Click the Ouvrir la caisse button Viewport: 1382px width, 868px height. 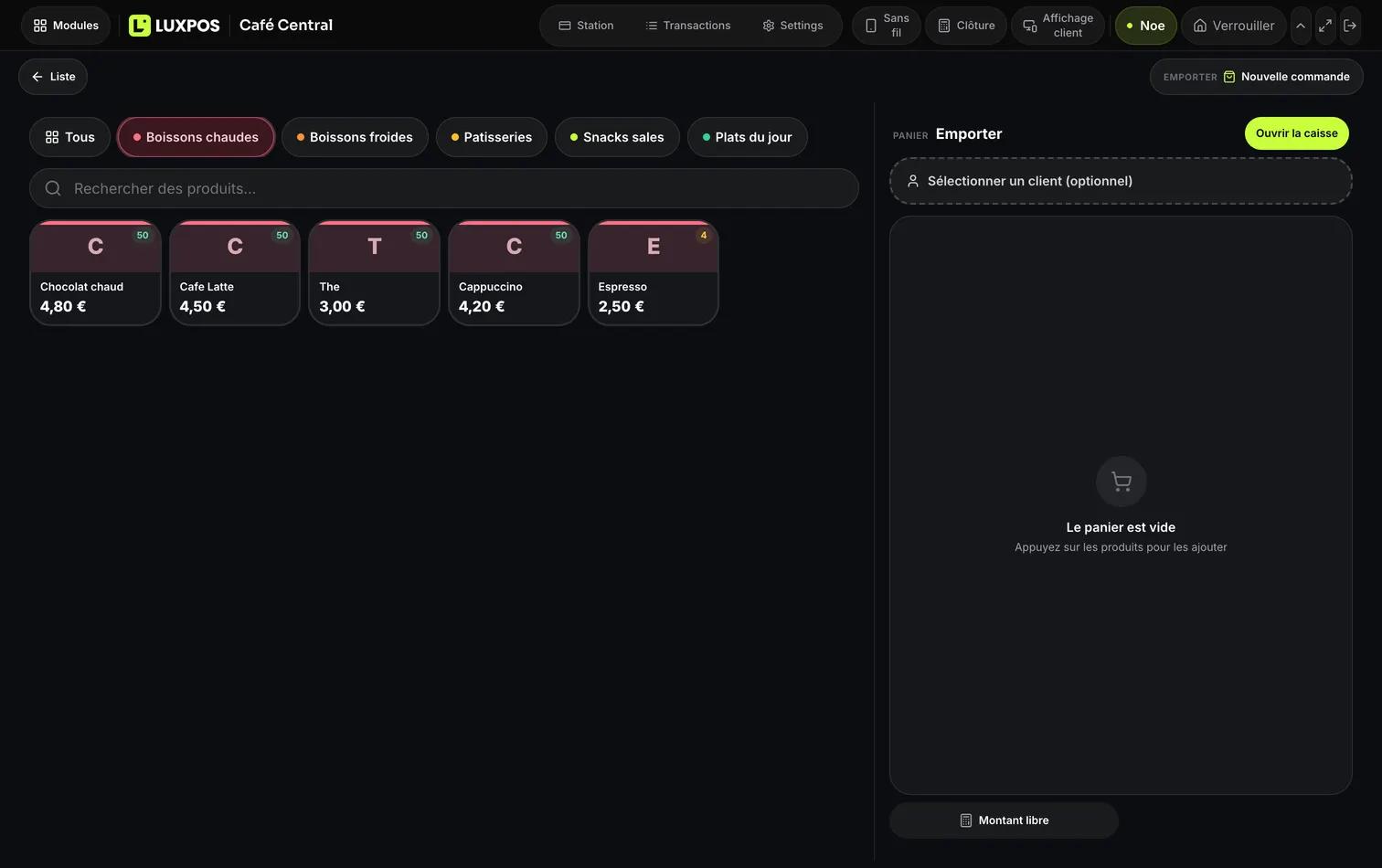(x=1296, y=133)
